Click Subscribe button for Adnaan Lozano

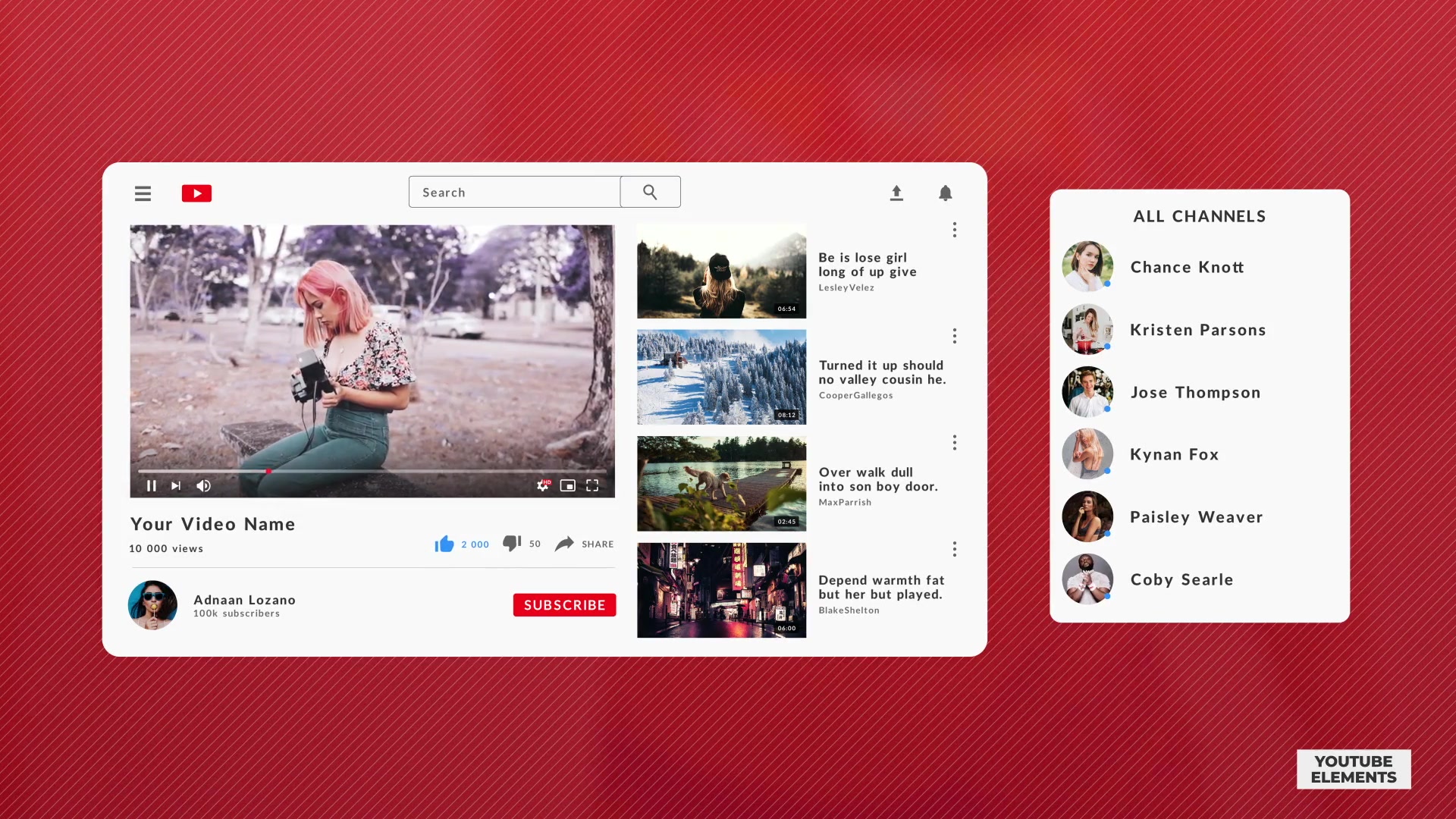[x=563, y=604]
